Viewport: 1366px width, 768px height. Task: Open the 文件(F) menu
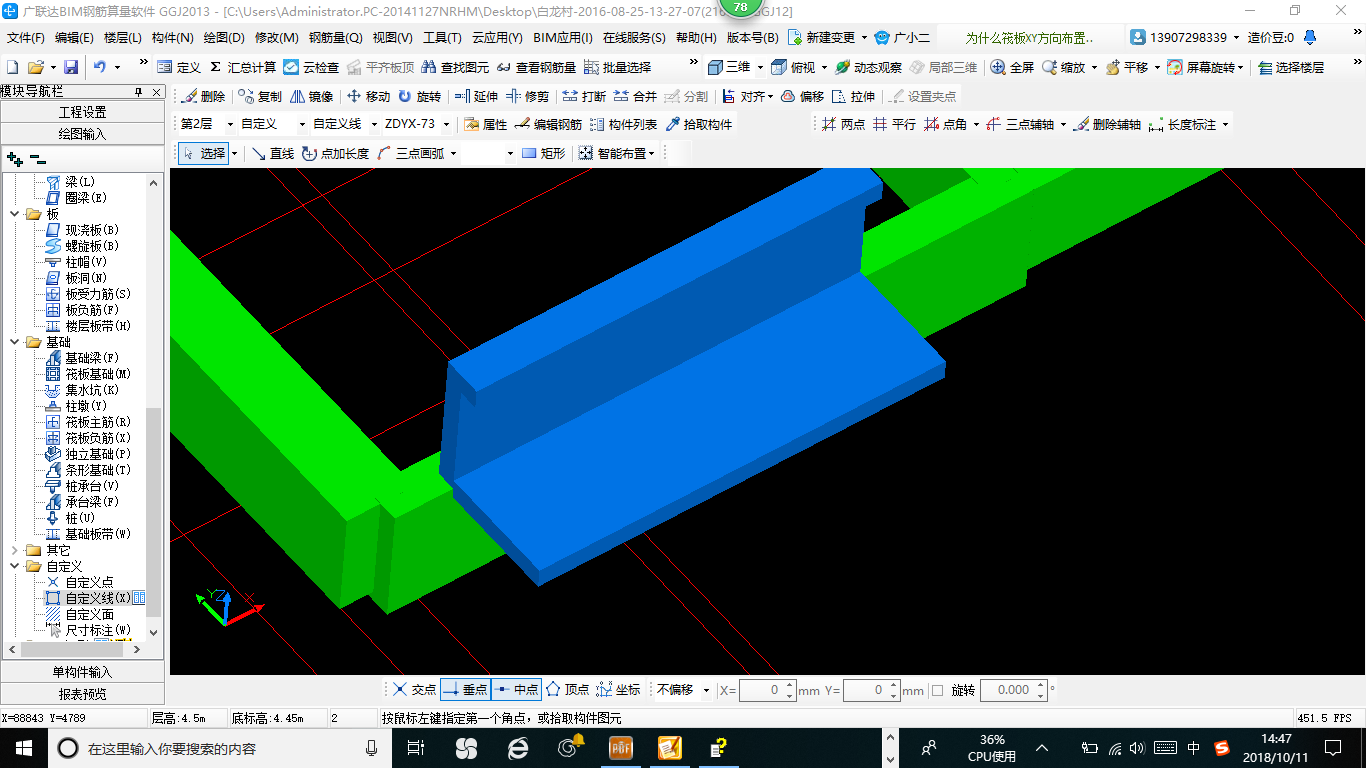tap(26, 38)
